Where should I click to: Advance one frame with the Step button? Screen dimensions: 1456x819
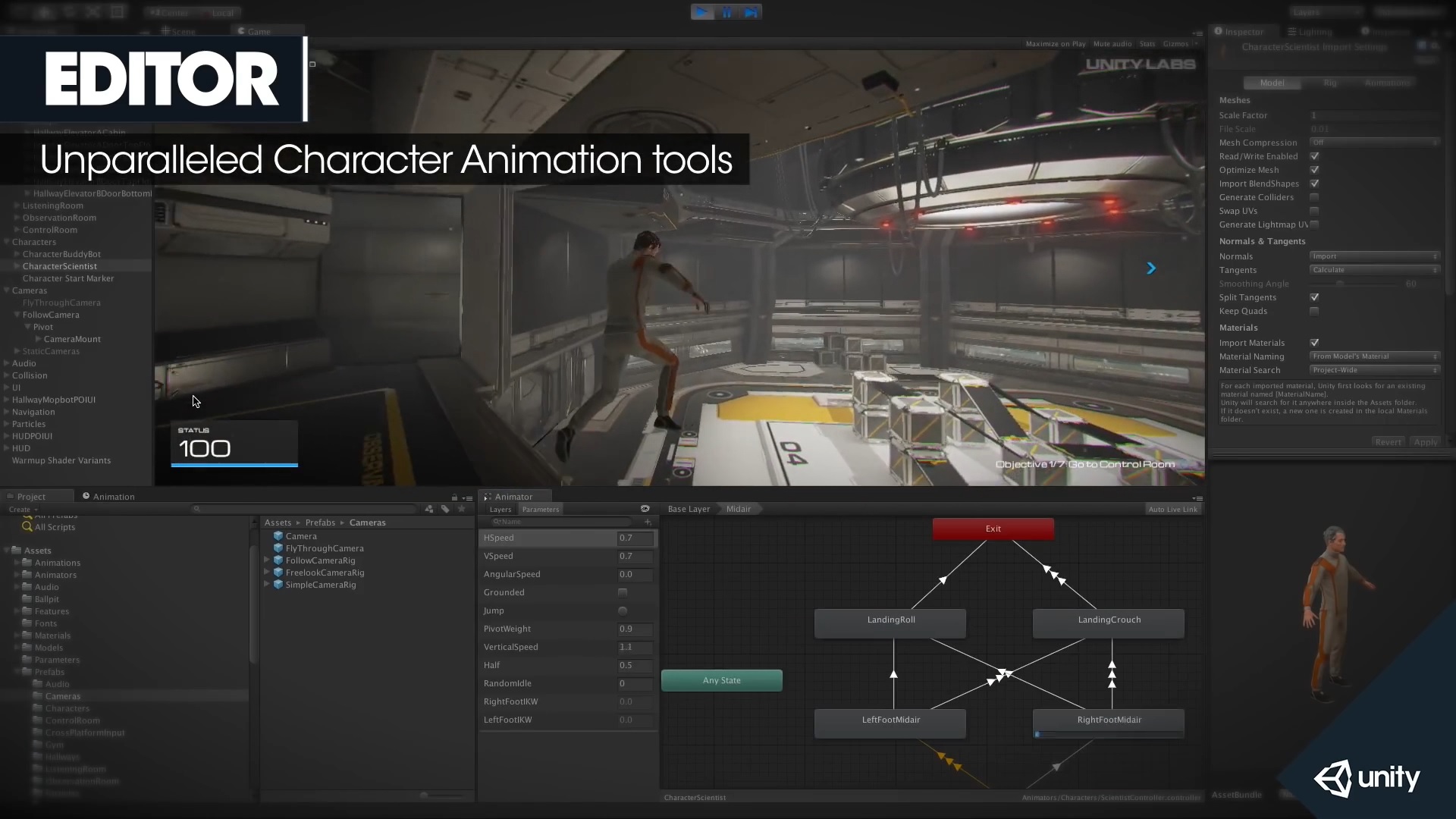click(751, 12)
